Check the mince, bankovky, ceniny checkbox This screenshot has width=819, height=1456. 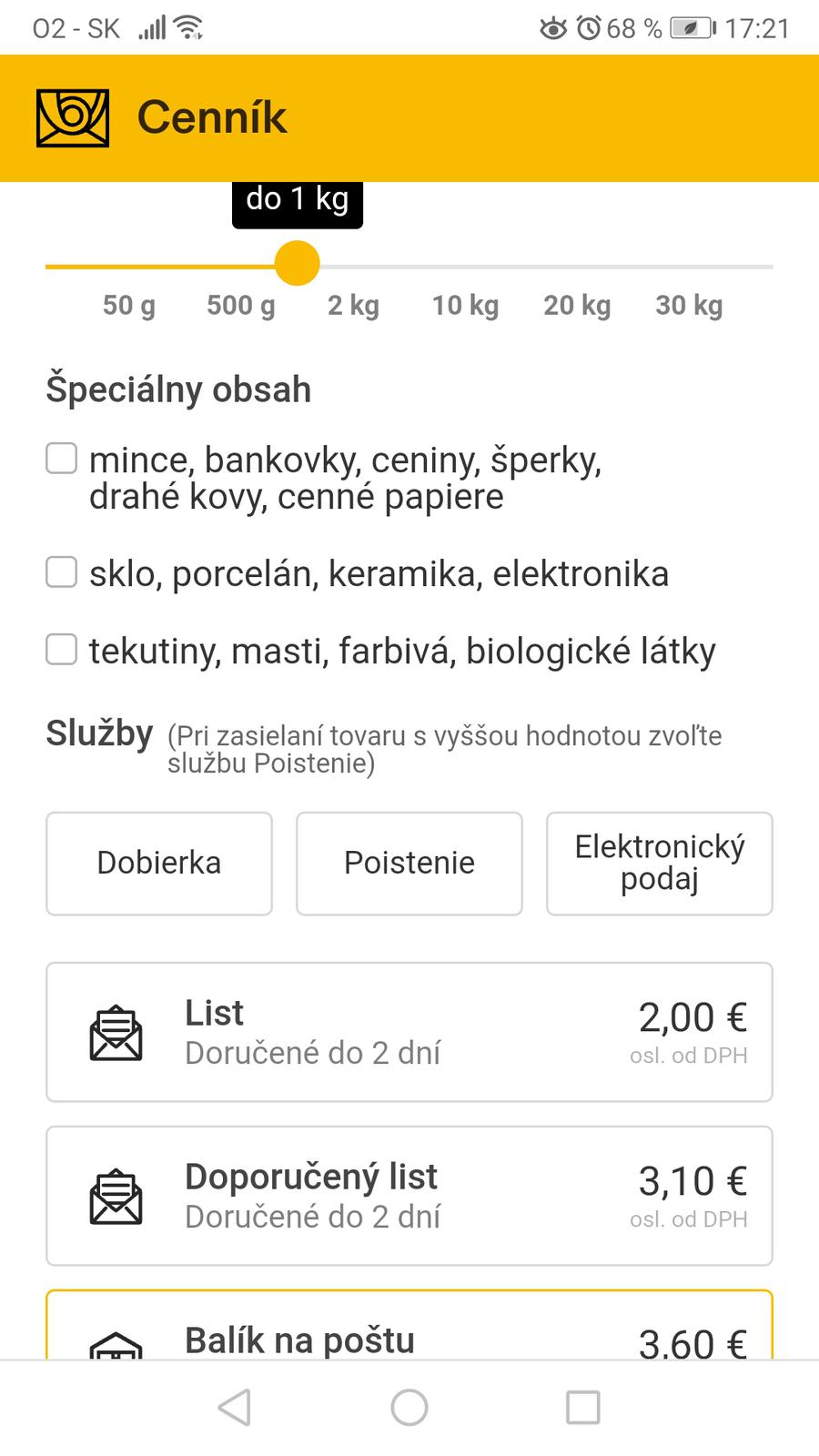(x=62, y=459)
